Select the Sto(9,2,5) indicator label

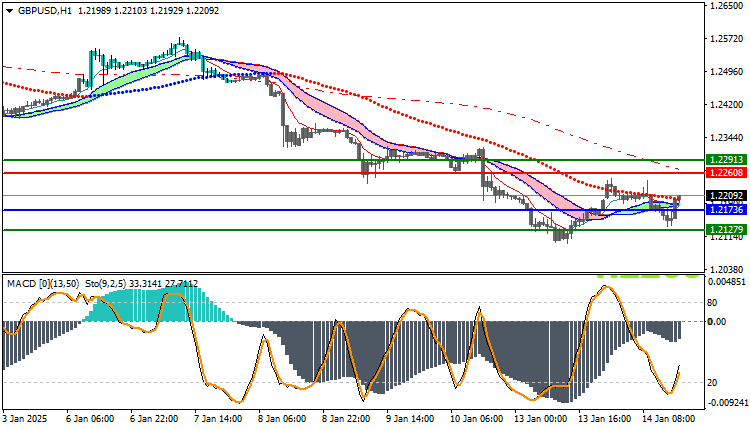pos(106,284)
